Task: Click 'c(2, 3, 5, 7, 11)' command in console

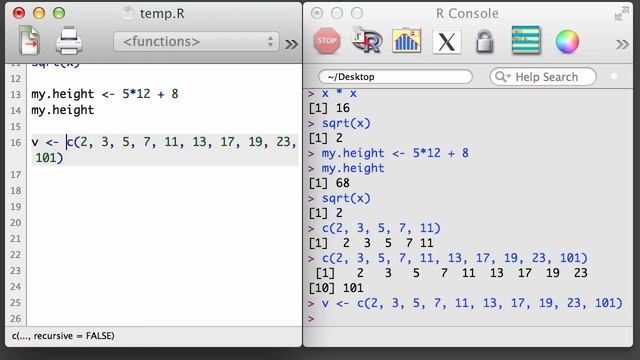Action: [x=381, y=228]
